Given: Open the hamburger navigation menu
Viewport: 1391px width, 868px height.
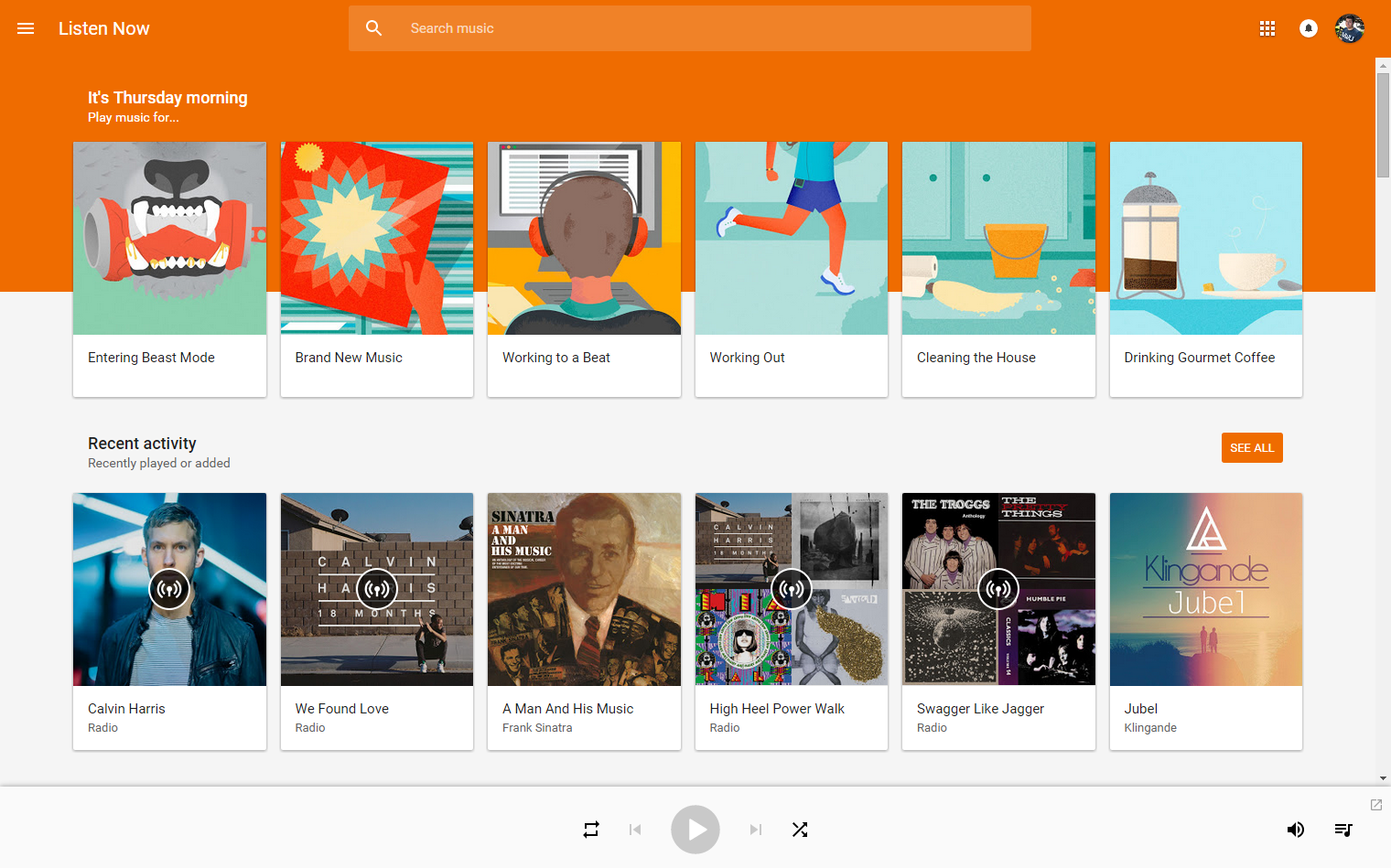Looking at the screenshot, I should point(26,28).
